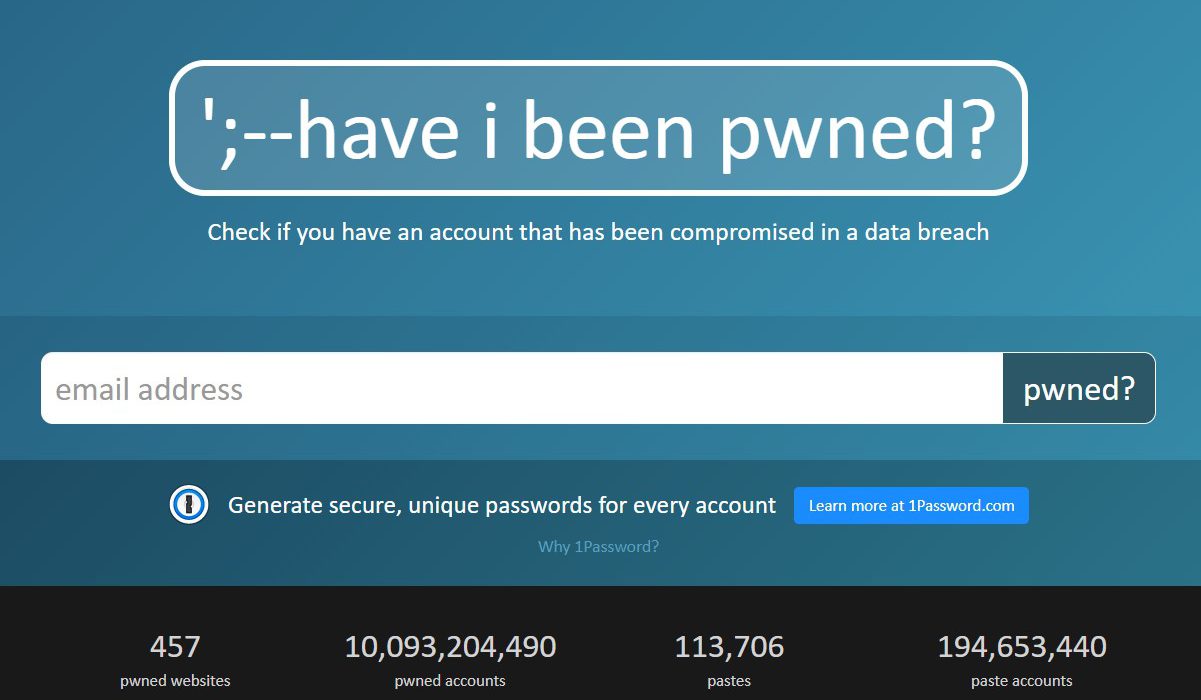Focus the email address input field
The height and width of the screenshot is (700, 1201).
[x=521, y=389]
